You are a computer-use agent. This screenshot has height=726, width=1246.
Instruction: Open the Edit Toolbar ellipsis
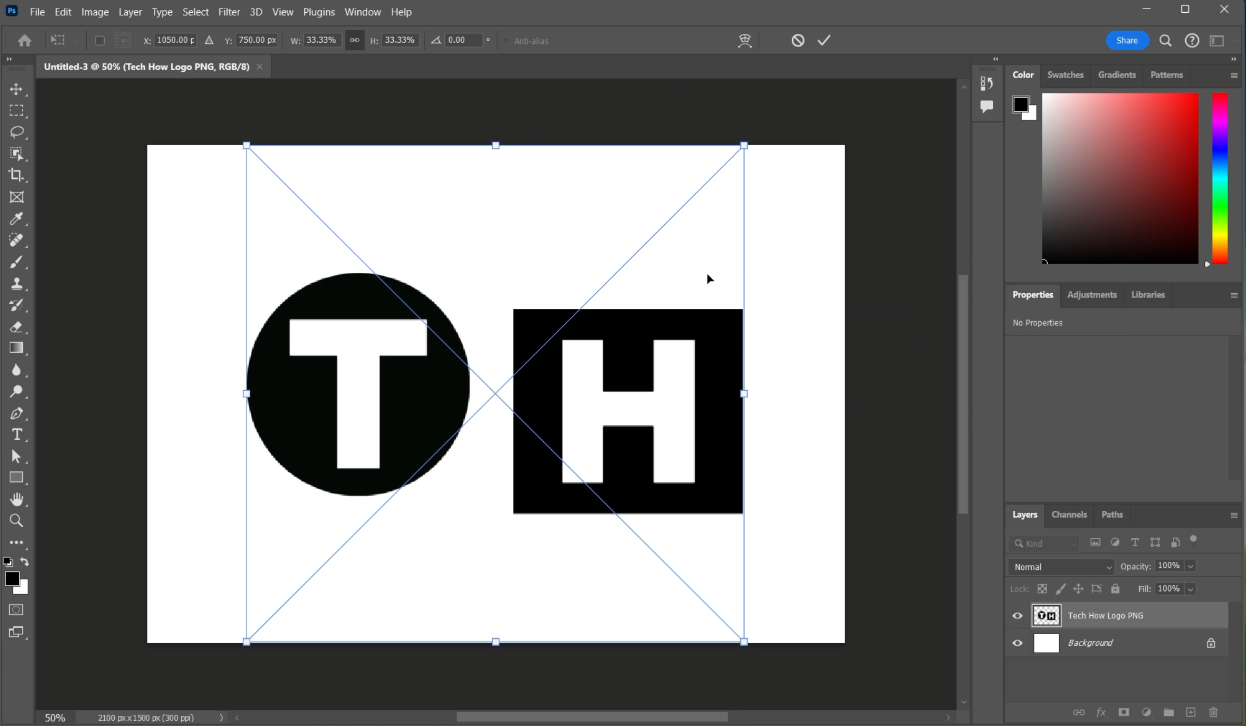pyautogui.click(x=16, y=543)
